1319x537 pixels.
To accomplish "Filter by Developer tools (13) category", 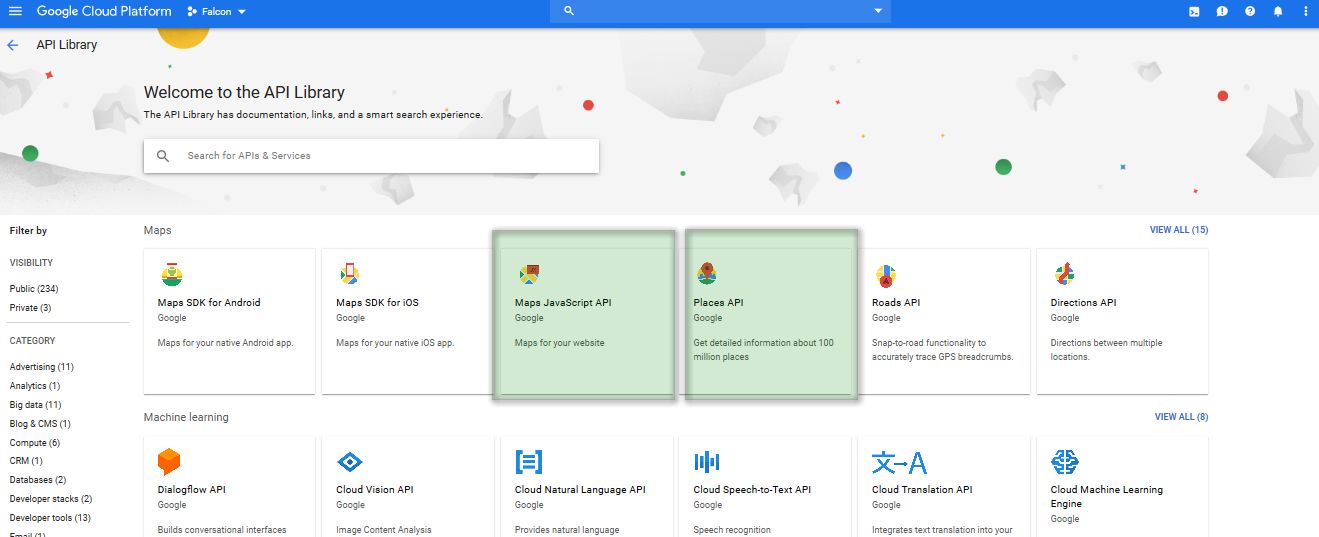I will tap(50, 518).
